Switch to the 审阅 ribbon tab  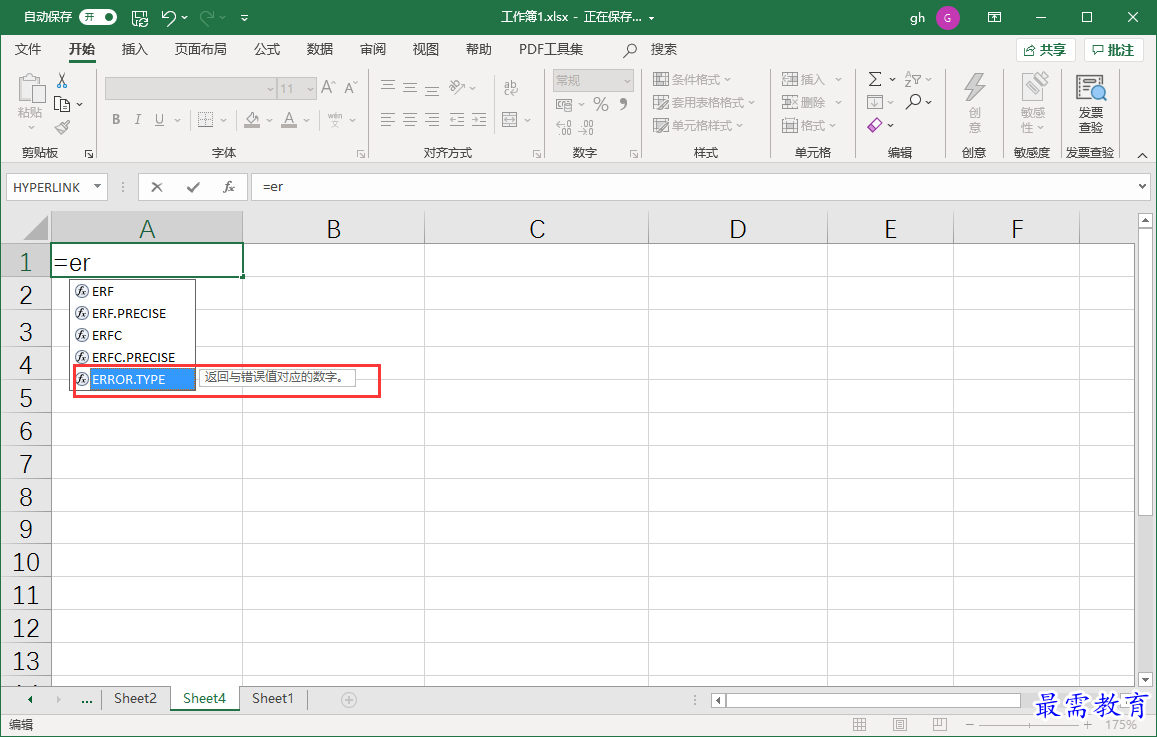(x=373, y=49)
